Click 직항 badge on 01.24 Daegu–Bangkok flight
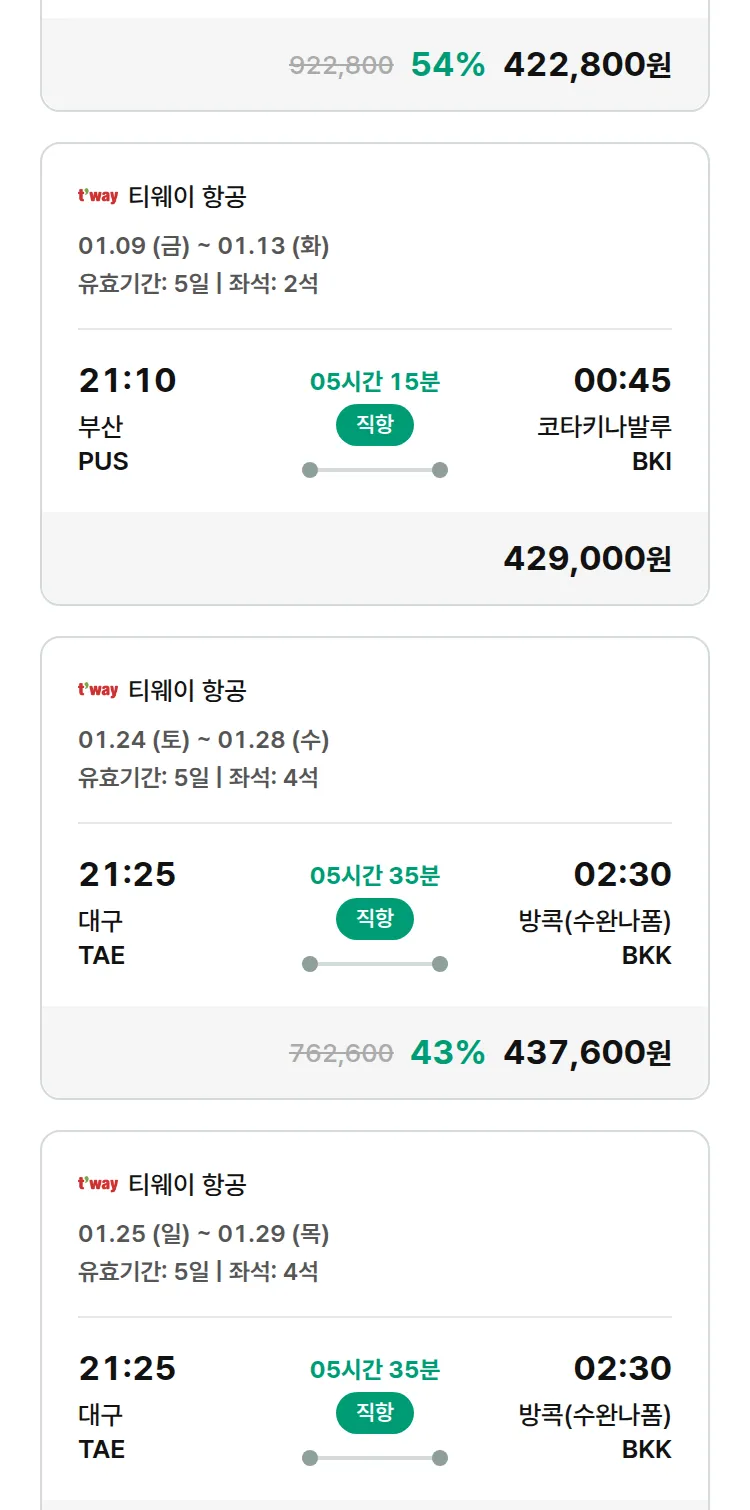The height and width of the screenshot is (1510, 750). coord(375,919)
